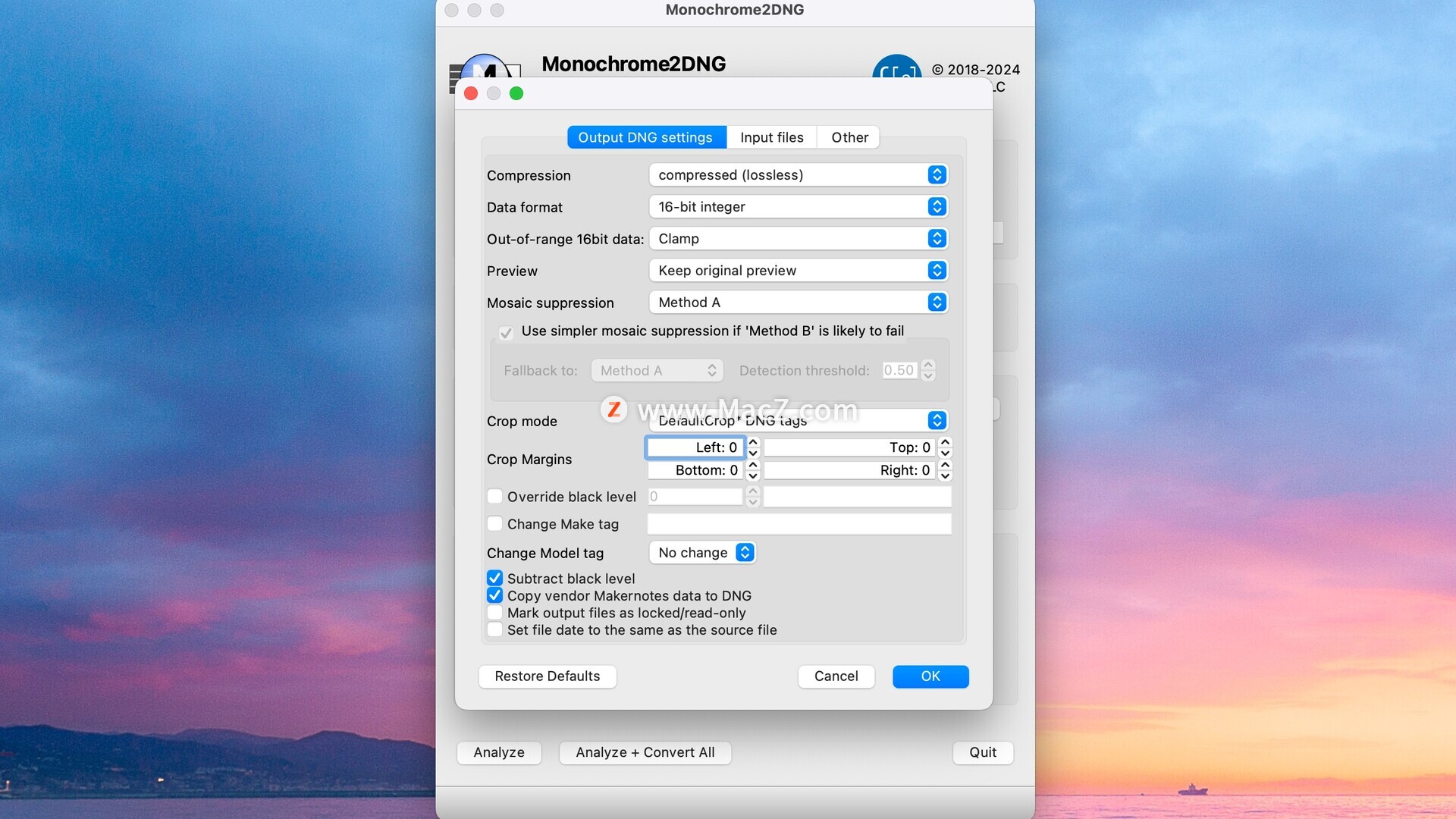
Task: Select the Output DNG settings tab
Action: (646, 137)
